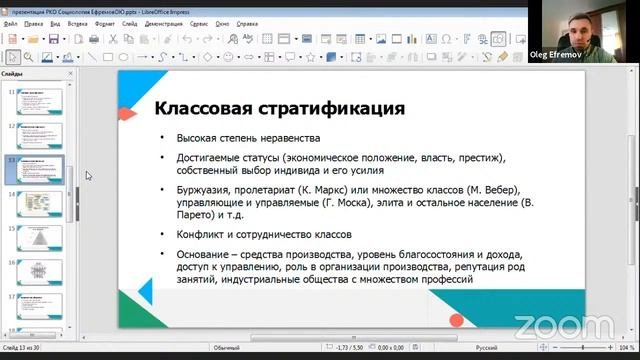Click the Insert Text Box icon
Image resolution: width=640 pixels, height=360 pixels.
coord(431,39)
